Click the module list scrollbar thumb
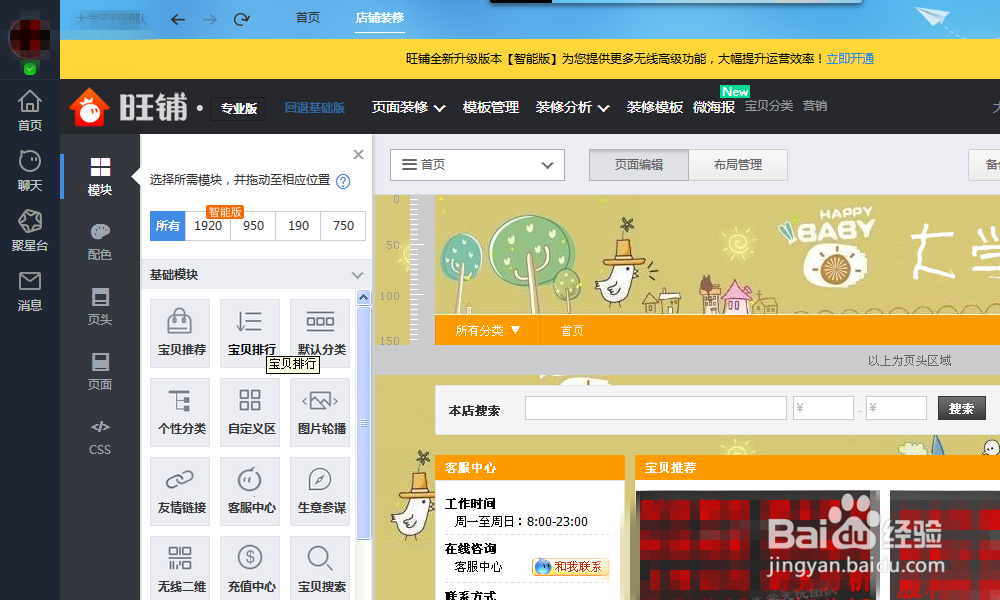Screen dimensions: 1000x600 coord(364,423)
